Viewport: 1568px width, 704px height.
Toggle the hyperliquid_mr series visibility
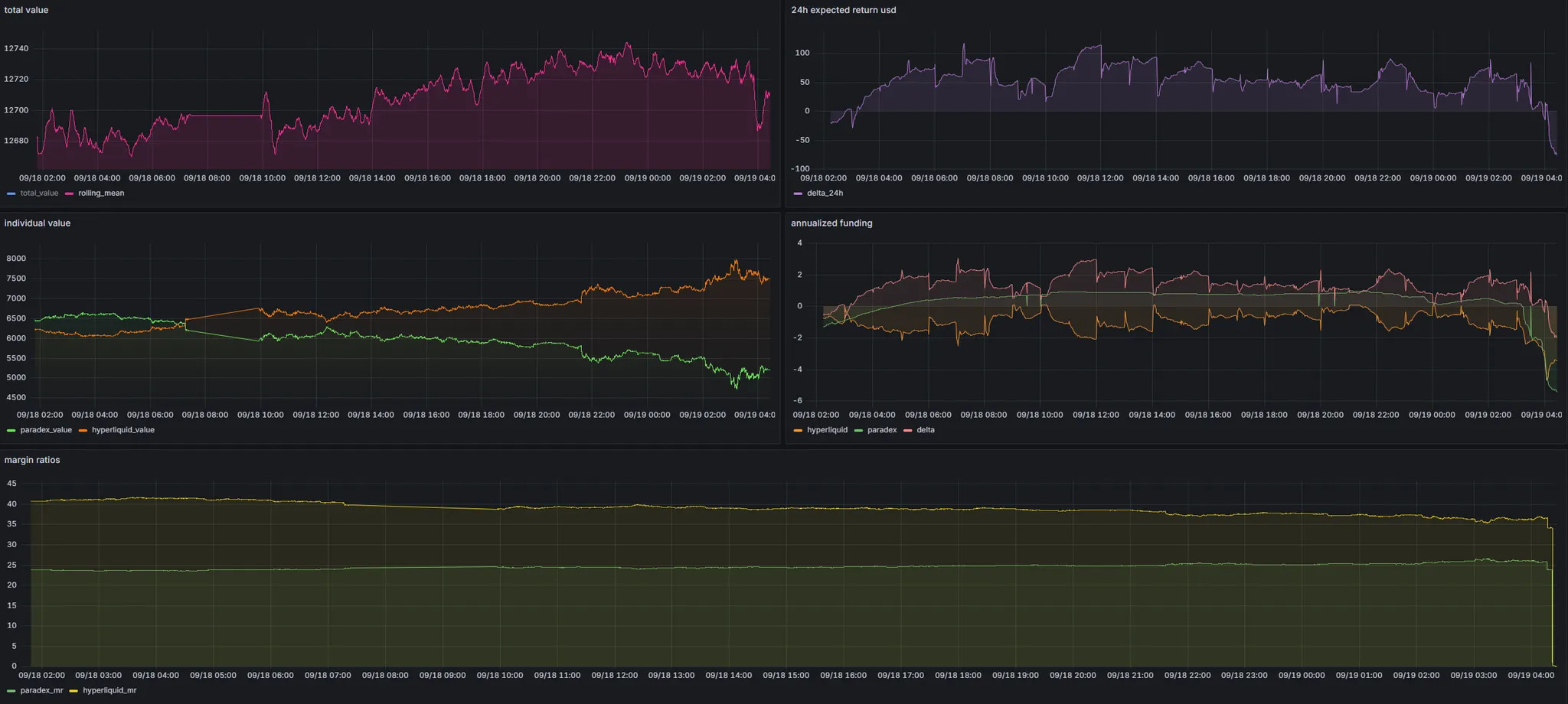[109, 689]
